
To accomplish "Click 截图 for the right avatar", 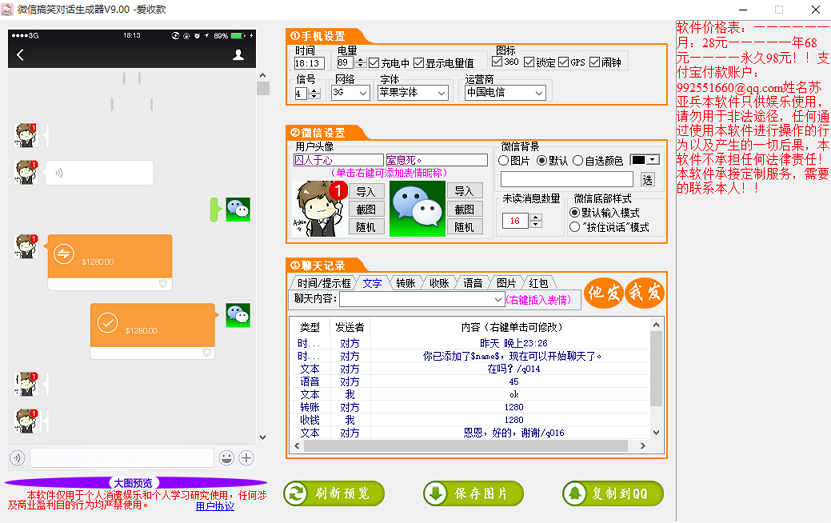I will [x=465, y=209].
